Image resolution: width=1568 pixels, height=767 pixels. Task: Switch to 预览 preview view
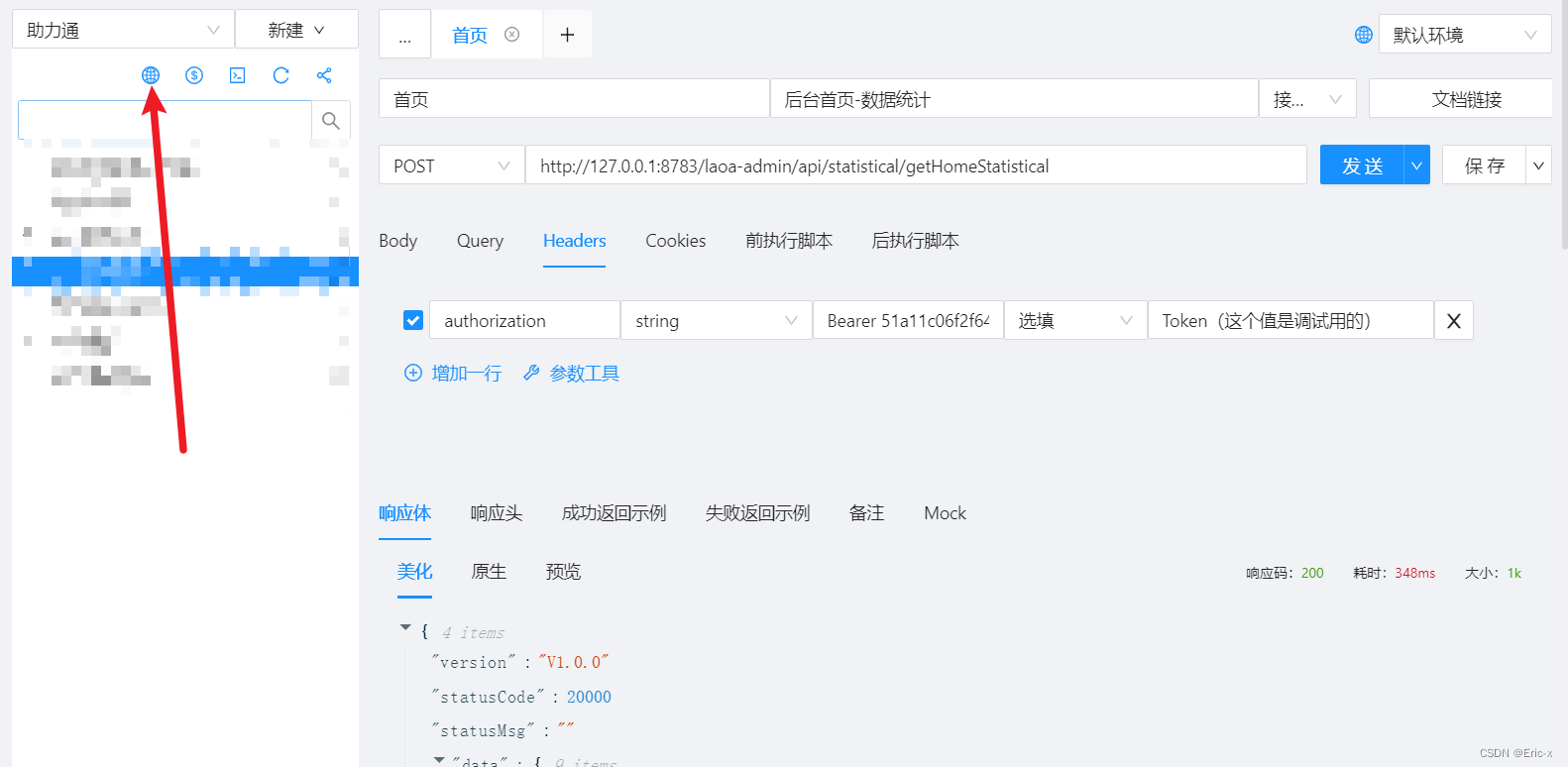click(563, 572)
